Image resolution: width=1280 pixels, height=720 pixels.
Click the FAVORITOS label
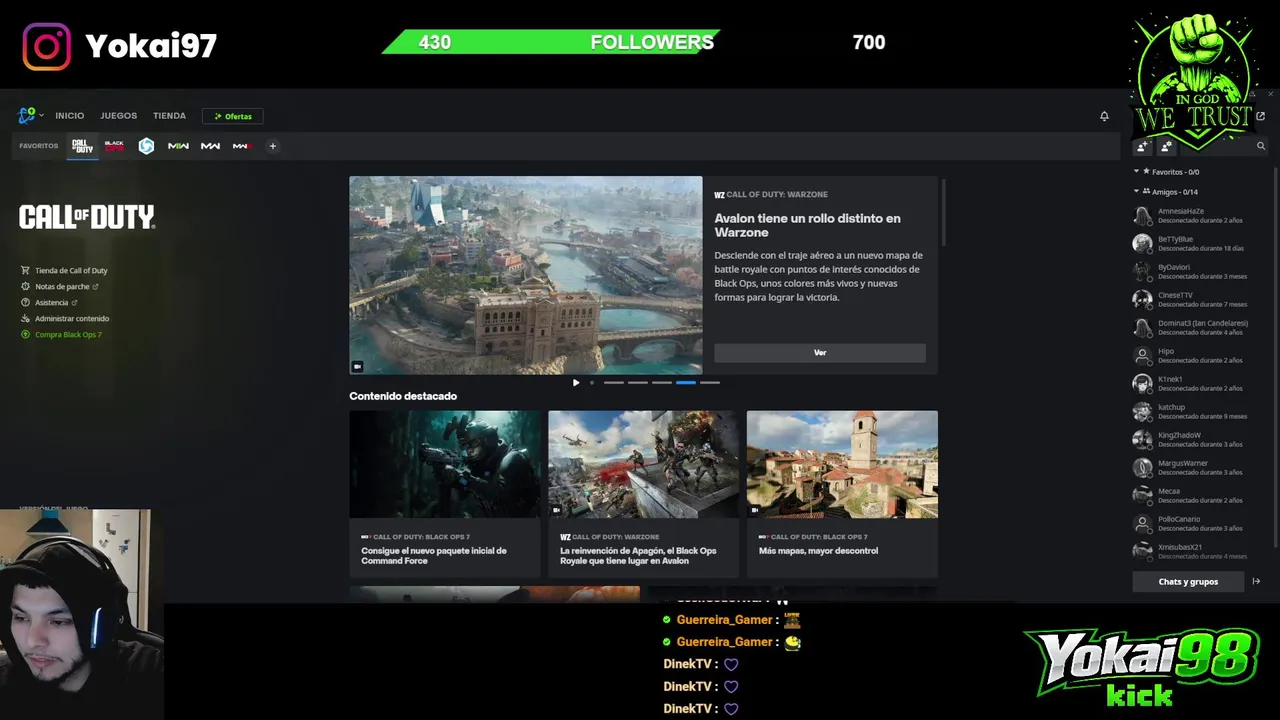tap(39, 146)
